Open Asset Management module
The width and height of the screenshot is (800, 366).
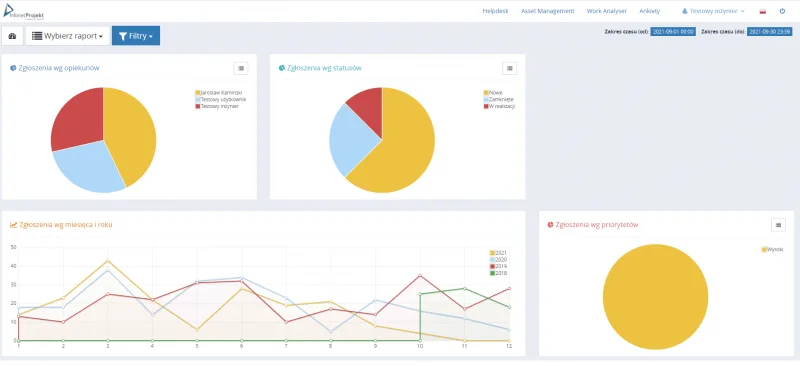pyautogui.click(x=547, y=11)
